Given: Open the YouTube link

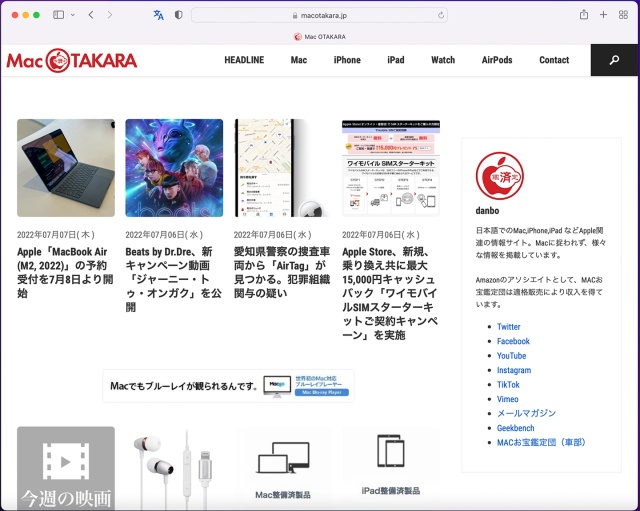Looking at the screenshot, I should click(x=511, y=355).
